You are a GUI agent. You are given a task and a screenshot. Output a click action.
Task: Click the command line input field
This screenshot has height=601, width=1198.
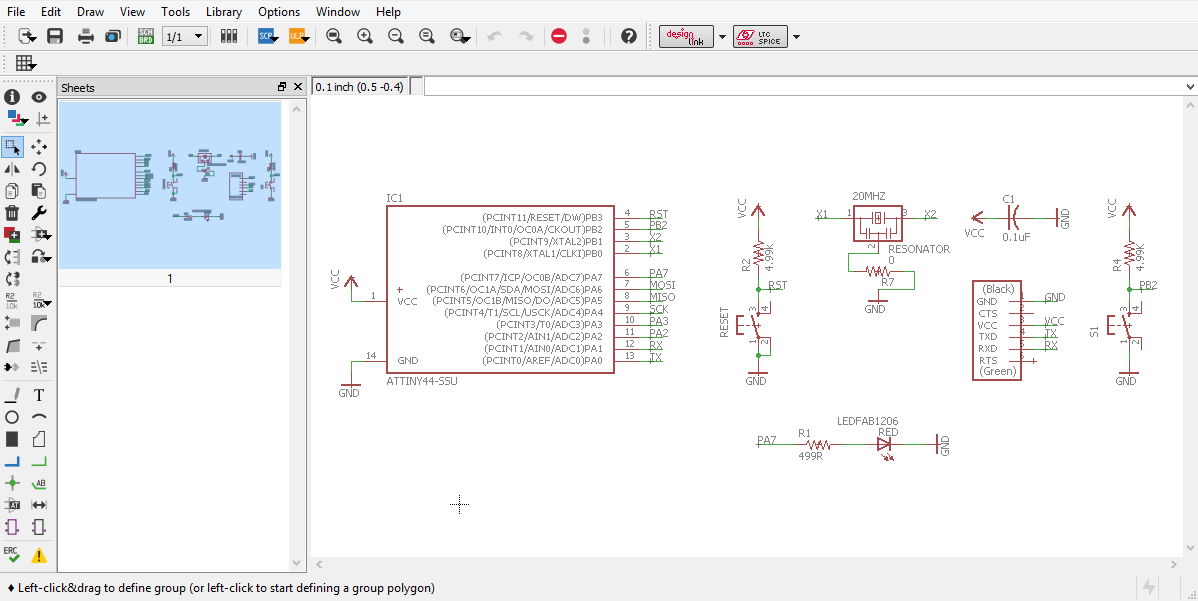pyautogui.click(x=804, y=86)
